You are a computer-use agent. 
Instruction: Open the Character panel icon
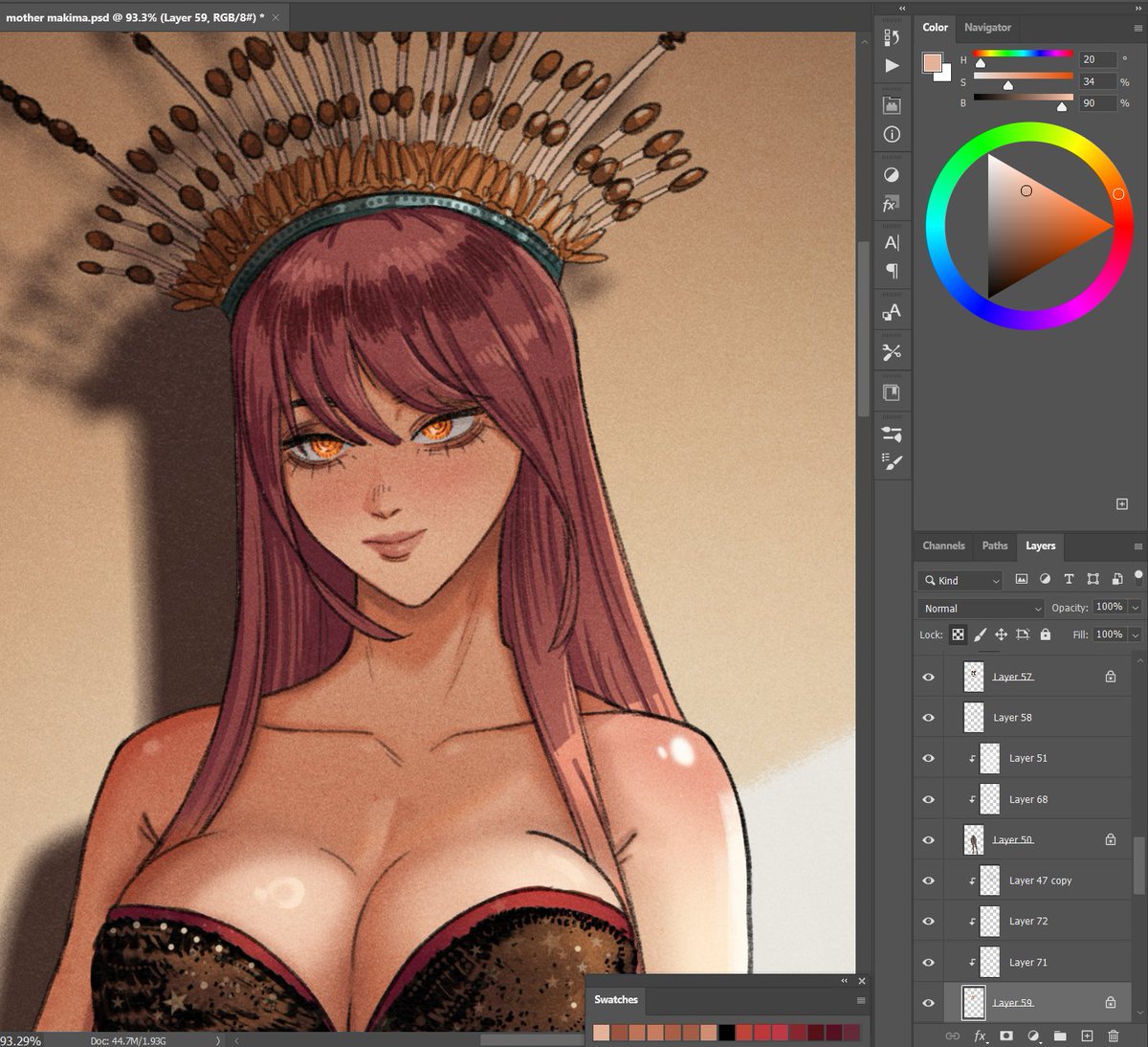pos(892,243)
